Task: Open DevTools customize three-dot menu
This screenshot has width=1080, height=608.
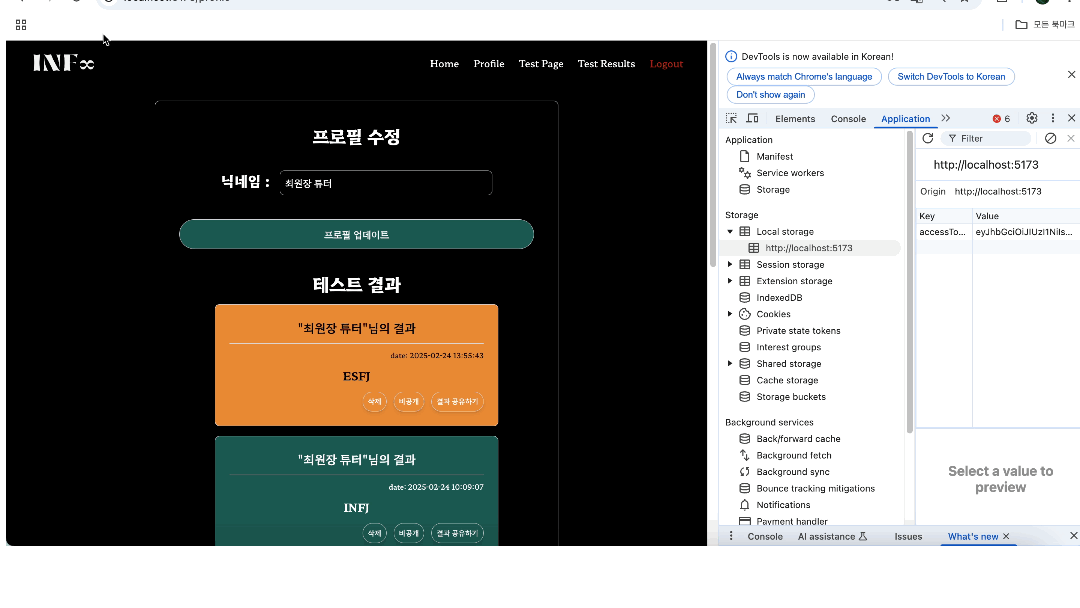Action: 1052,118
